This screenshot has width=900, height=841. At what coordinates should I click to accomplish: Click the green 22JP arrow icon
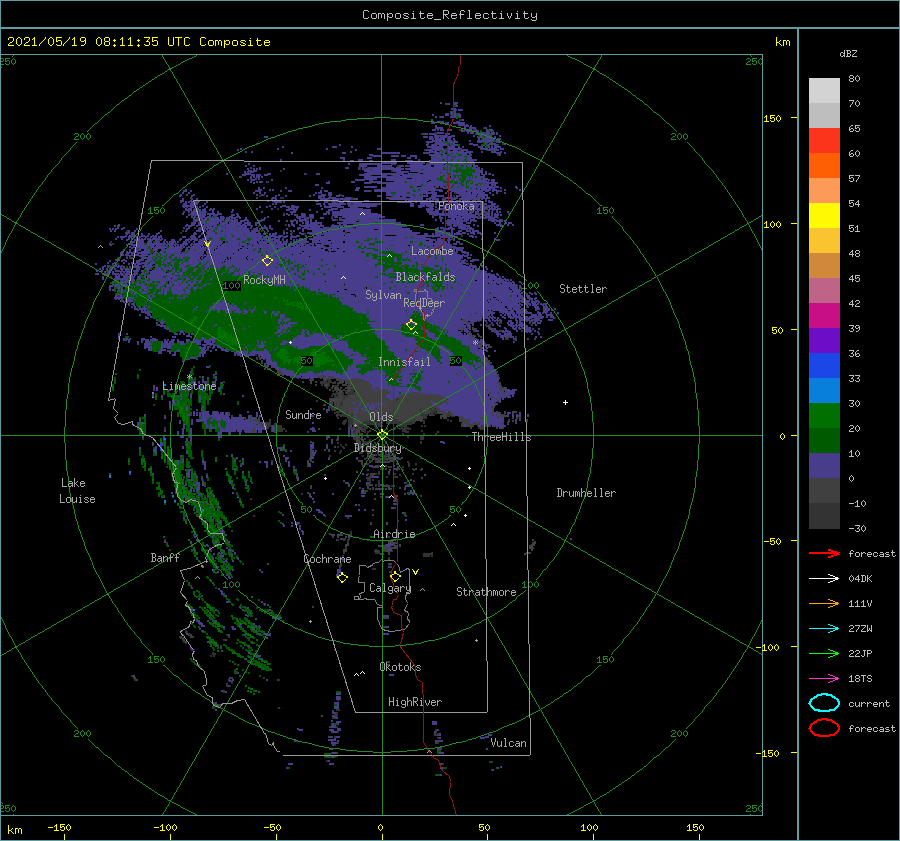[x=824, y=653]
